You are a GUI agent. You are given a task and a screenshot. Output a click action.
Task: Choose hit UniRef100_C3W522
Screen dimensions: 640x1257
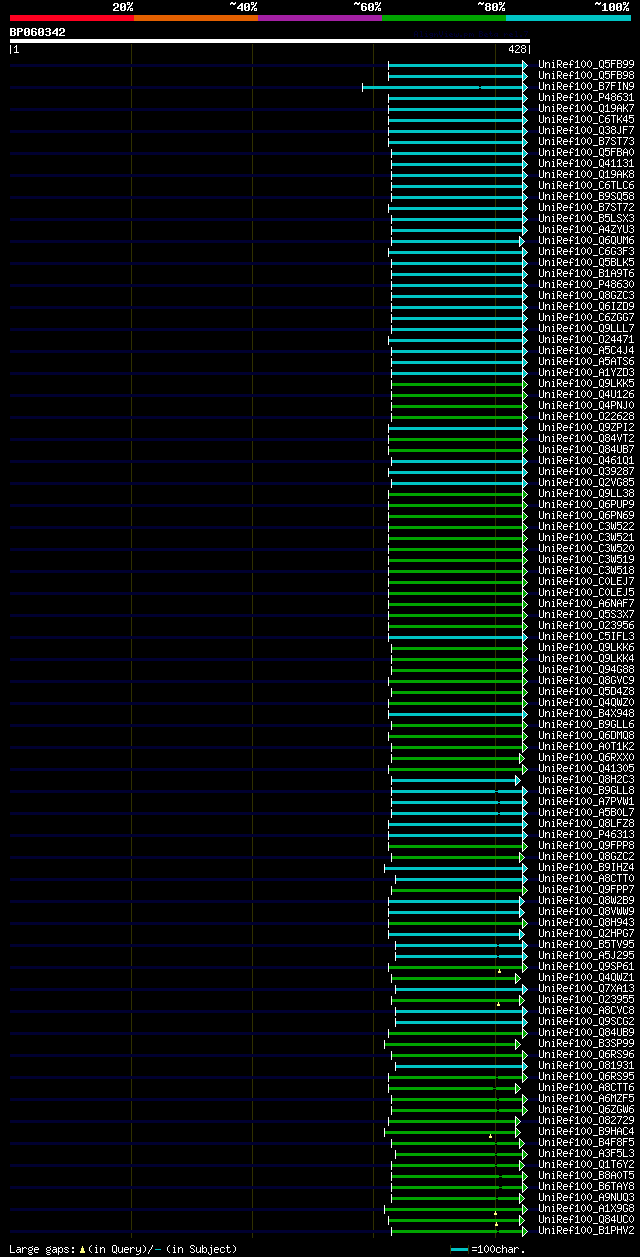pos(586,527)
